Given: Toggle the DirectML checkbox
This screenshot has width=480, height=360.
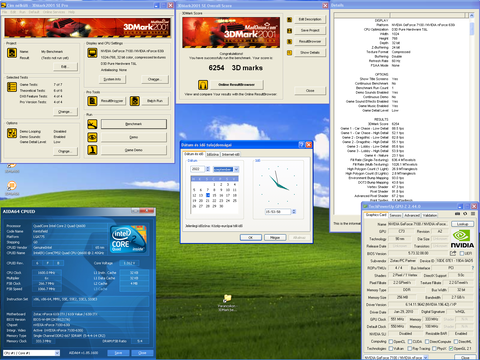Looking at the screenshot, I should pyautogui.click(x=455, y=341).
